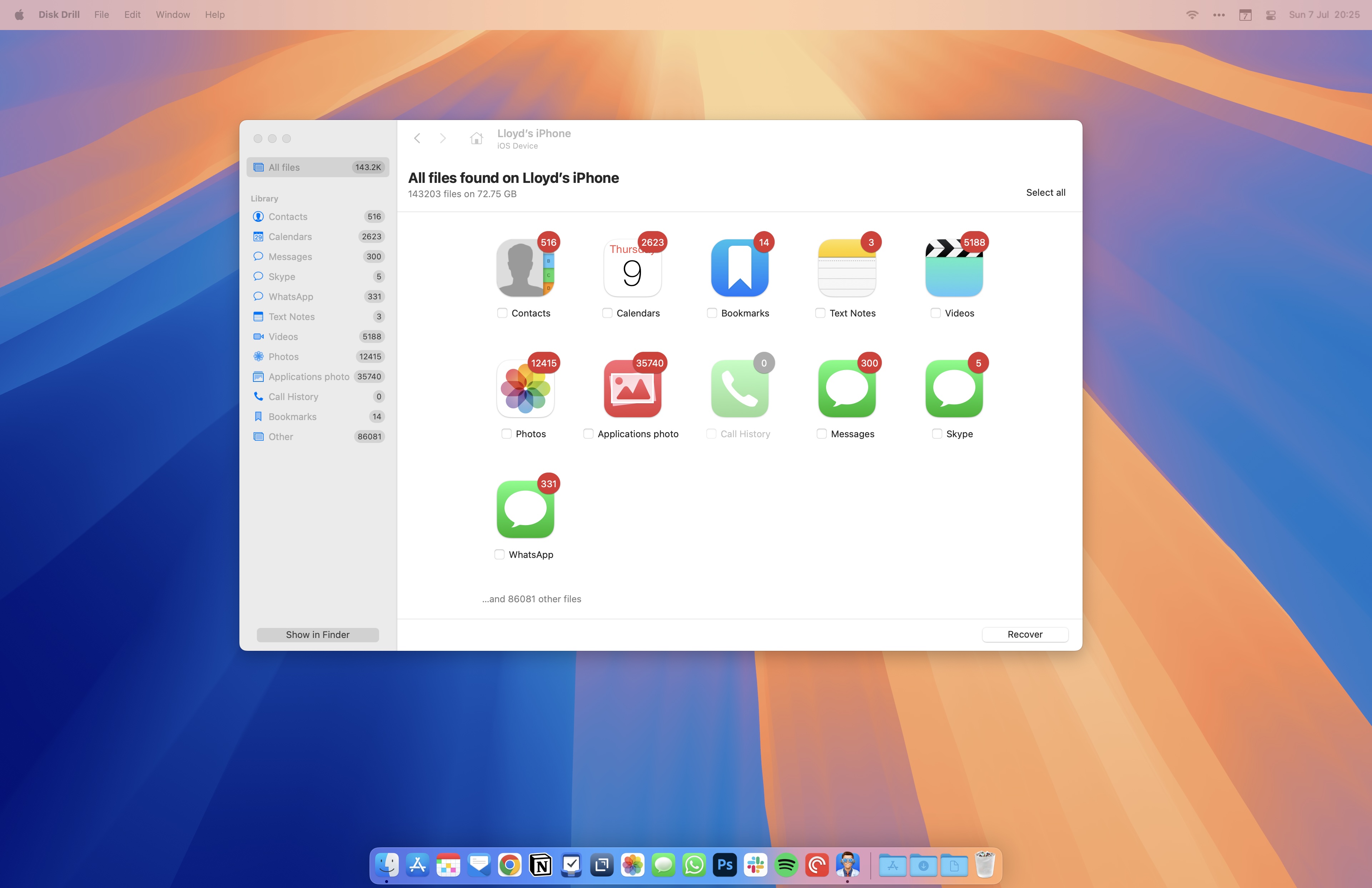
Task: Open the Contacts category icon
Action: (525, 268)
